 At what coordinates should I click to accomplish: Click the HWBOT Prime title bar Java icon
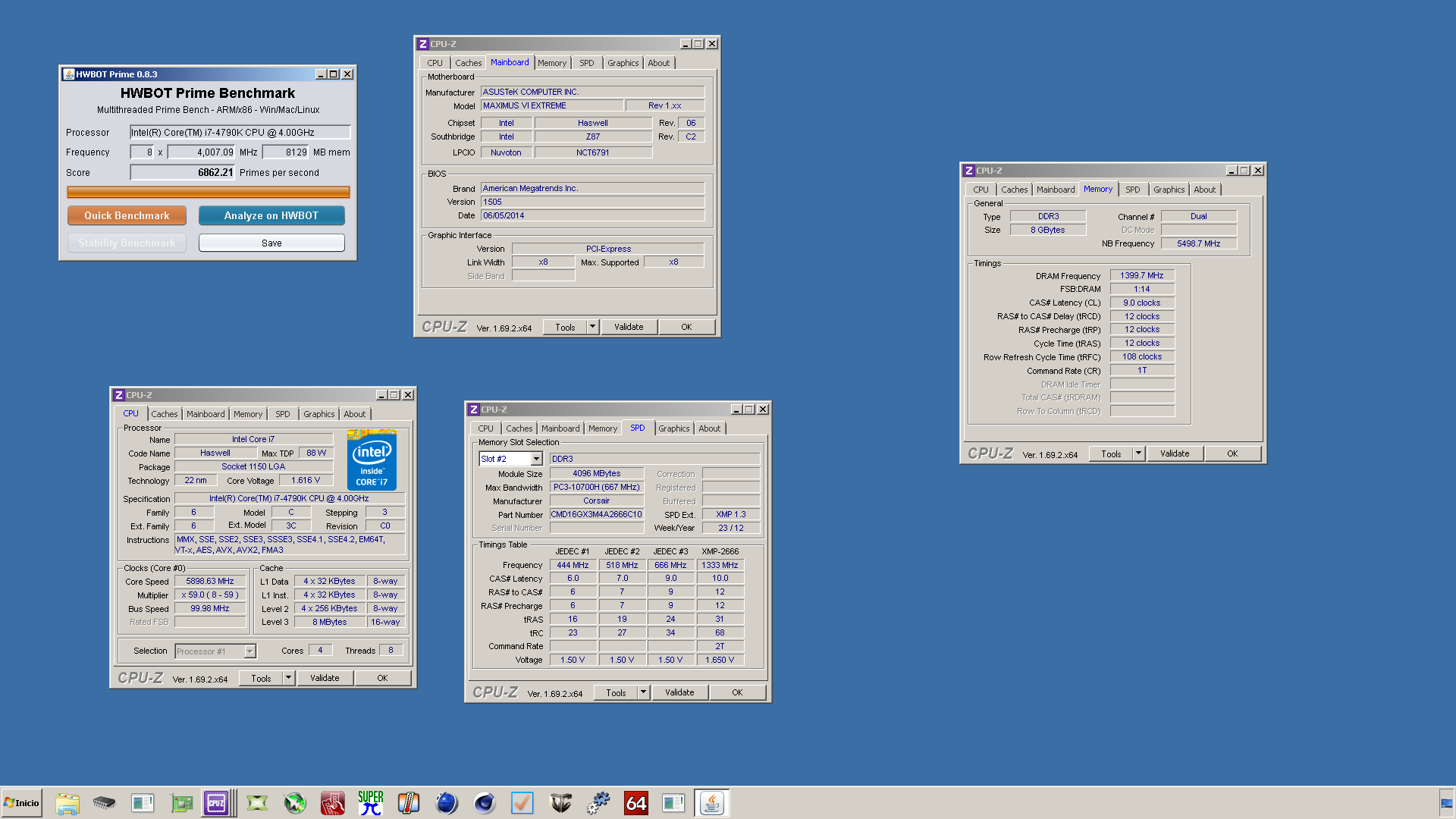(x=69, y=74)
